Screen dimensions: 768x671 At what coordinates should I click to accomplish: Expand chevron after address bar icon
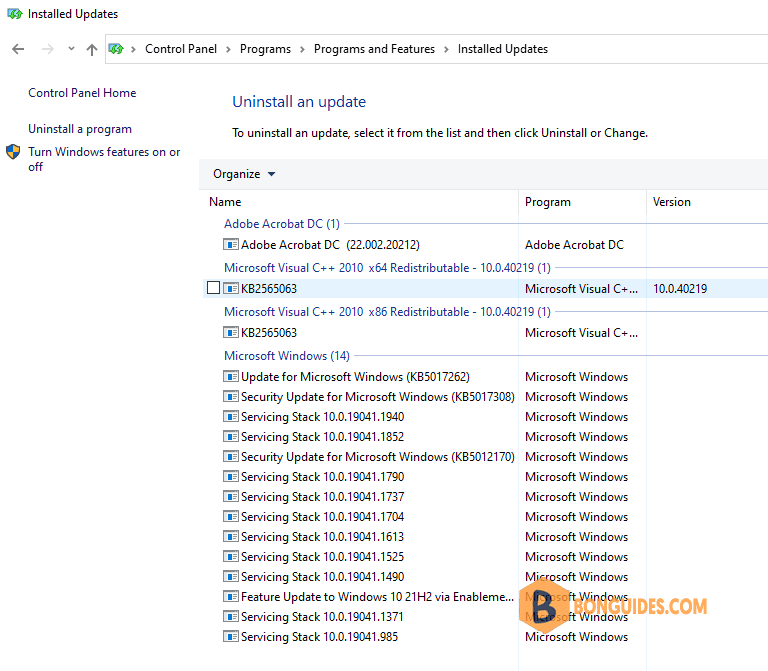(133, 49)
